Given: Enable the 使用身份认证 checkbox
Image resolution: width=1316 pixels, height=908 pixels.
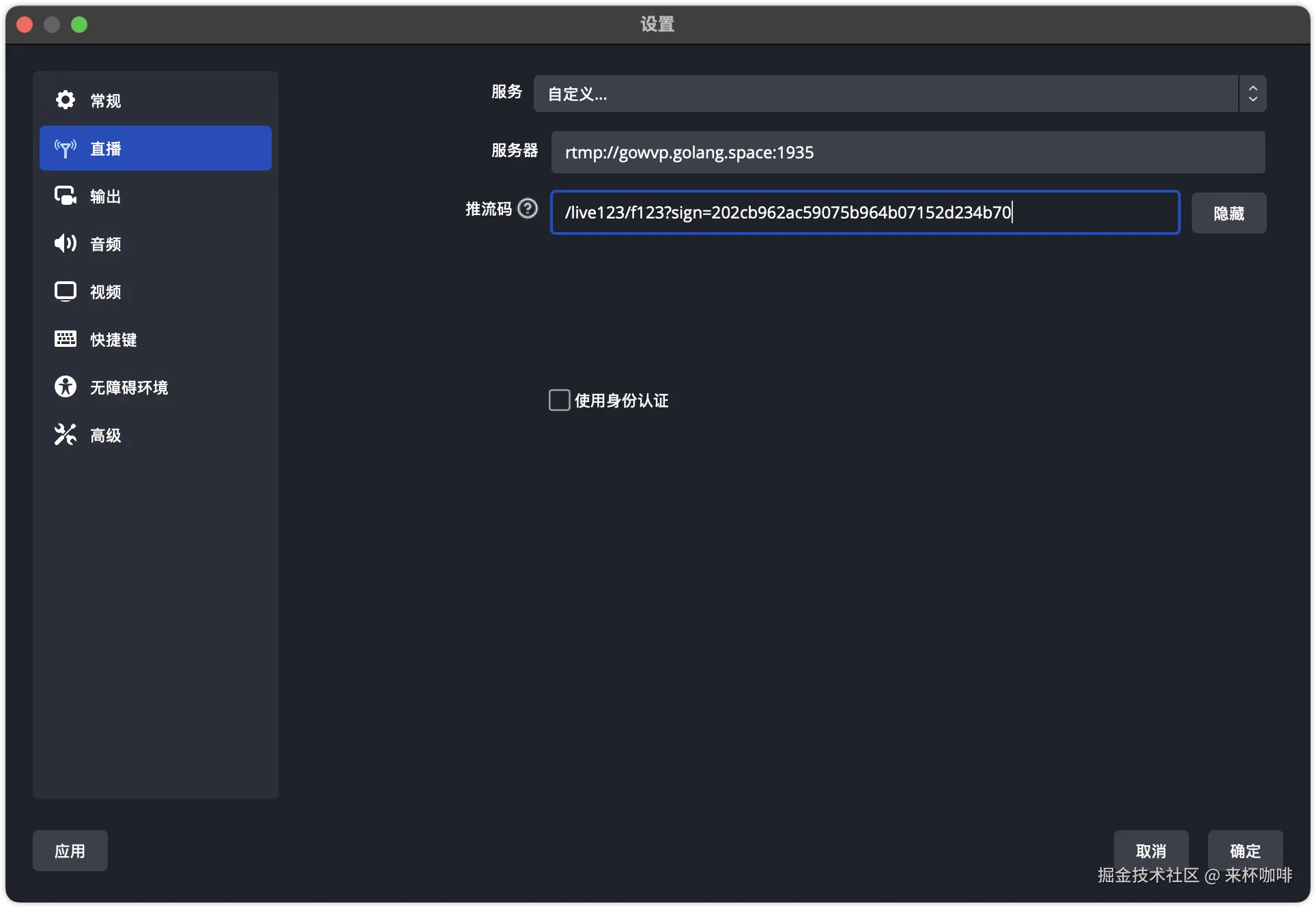Looking at the screenshot, I should (x=559, y=400).
